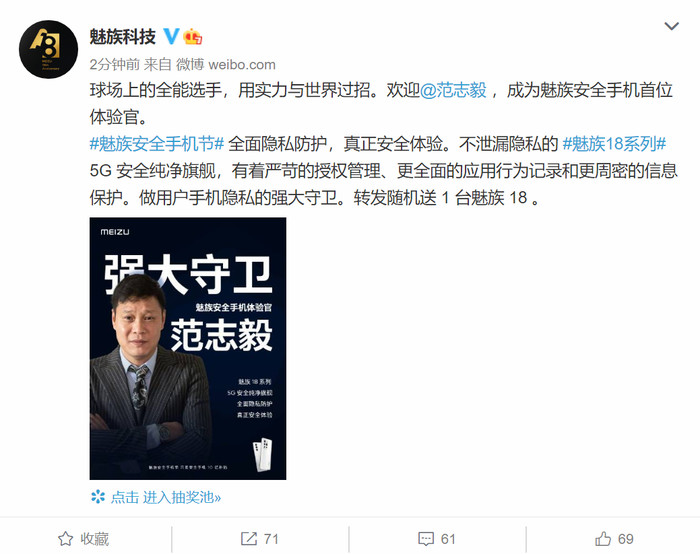Viewport: 700px width, 554px height.
Task: Like the post with thumbs-up icon
Action: pyautogui.click(x=603, y=539)
